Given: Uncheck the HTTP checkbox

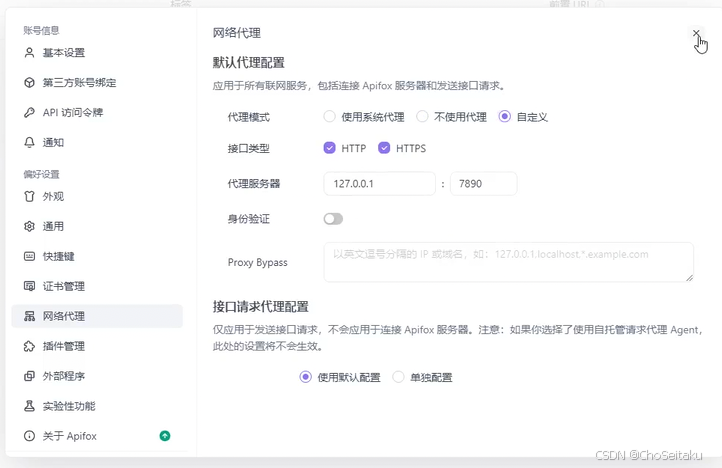Looking at the screenshot, I should click(329, 148).
